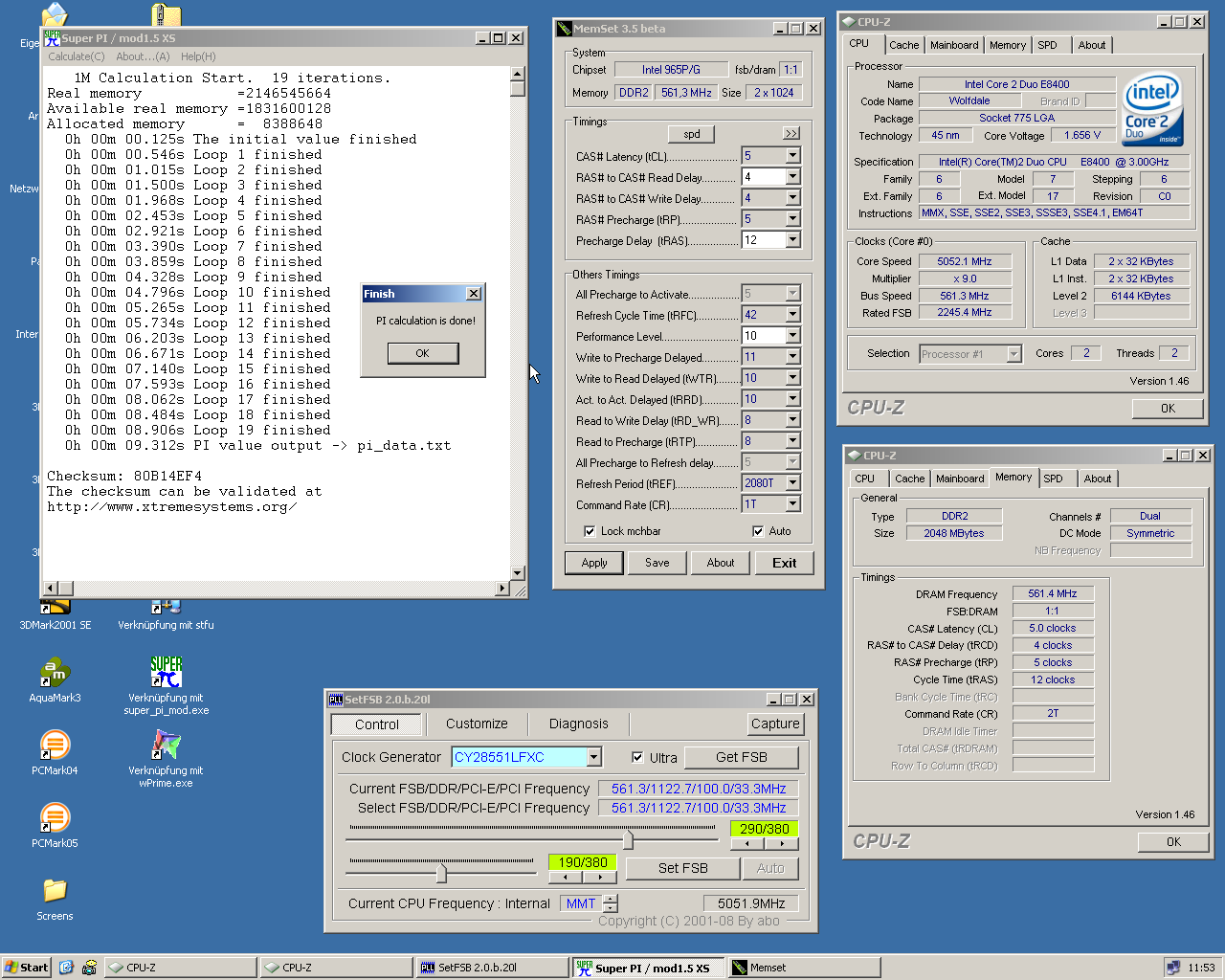Screen dimensions: 1225x980
Task: Switch to the Diagnosis tab in SetFSB
Action: (x=578, y=724)
